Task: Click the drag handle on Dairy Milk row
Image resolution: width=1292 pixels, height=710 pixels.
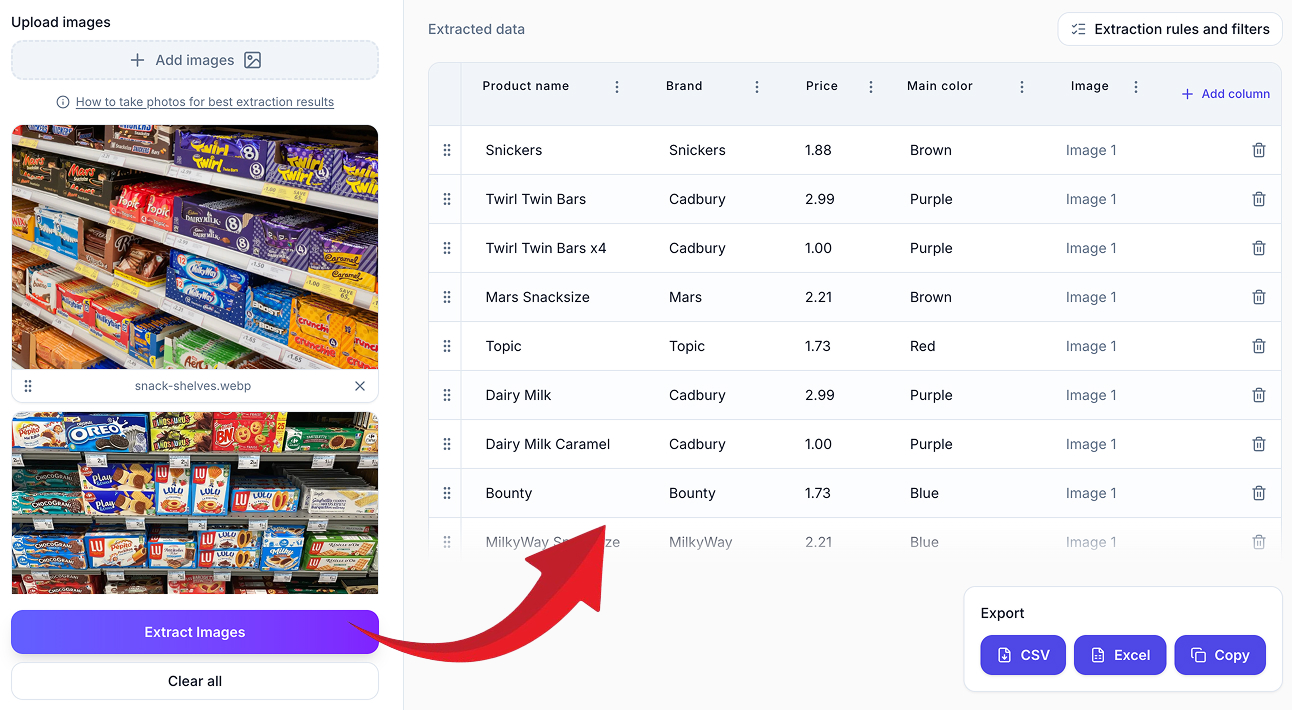Action: (447, 395)
